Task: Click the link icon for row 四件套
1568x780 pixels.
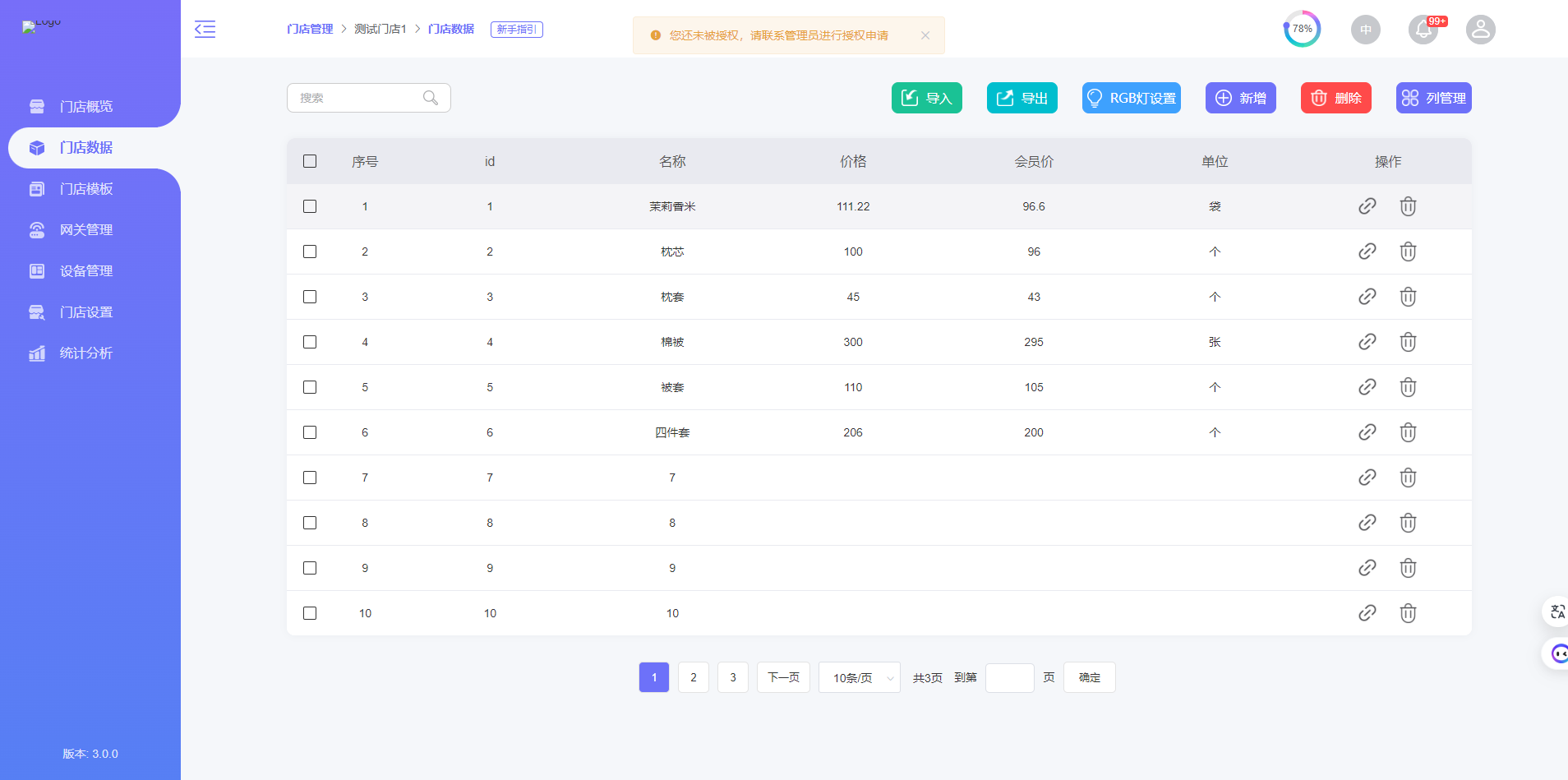Action: coord(1367,432)
